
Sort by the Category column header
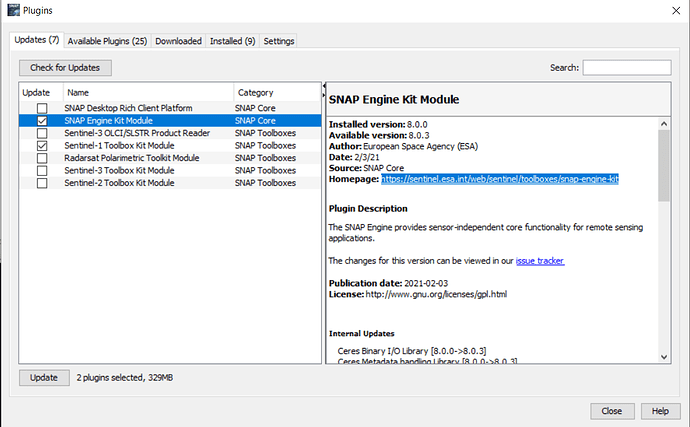[277, 93]
